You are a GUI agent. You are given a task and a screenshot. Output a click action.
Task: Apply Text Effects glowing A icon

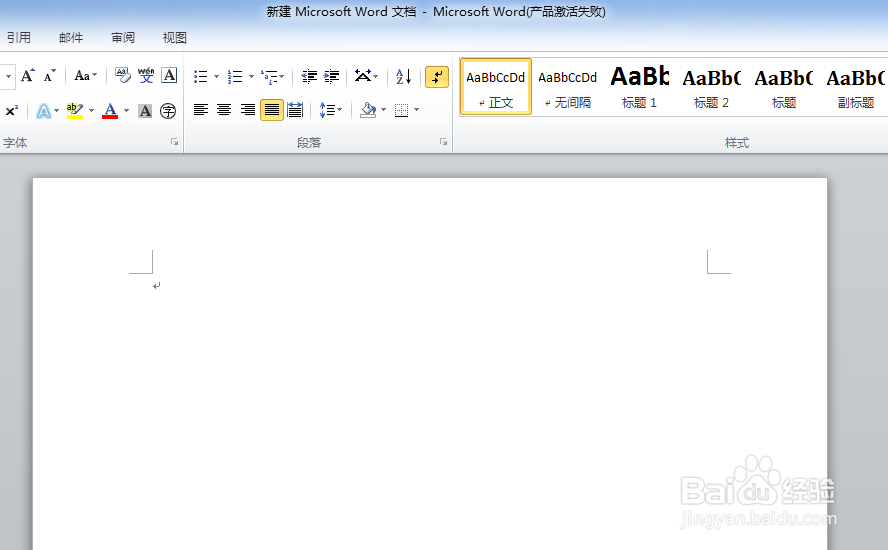[x=43, y=110]
